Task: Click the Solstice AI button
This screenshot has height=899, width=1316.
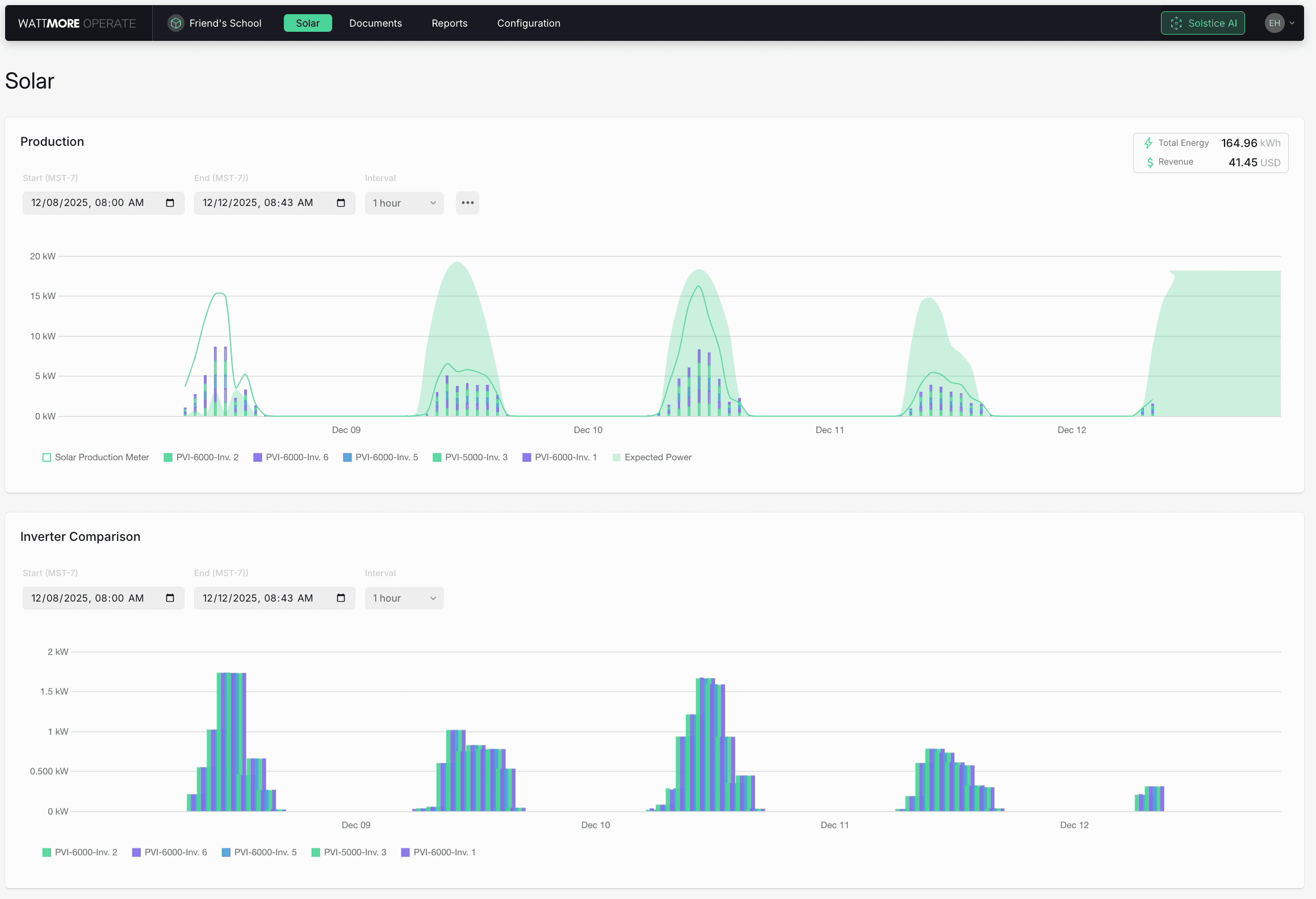Action: (x=1202, y=23)
